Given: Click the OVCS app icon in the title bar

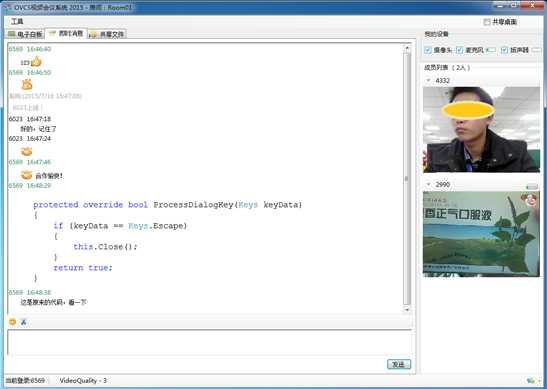Looking at the screenshot, I should coord(7,7).
